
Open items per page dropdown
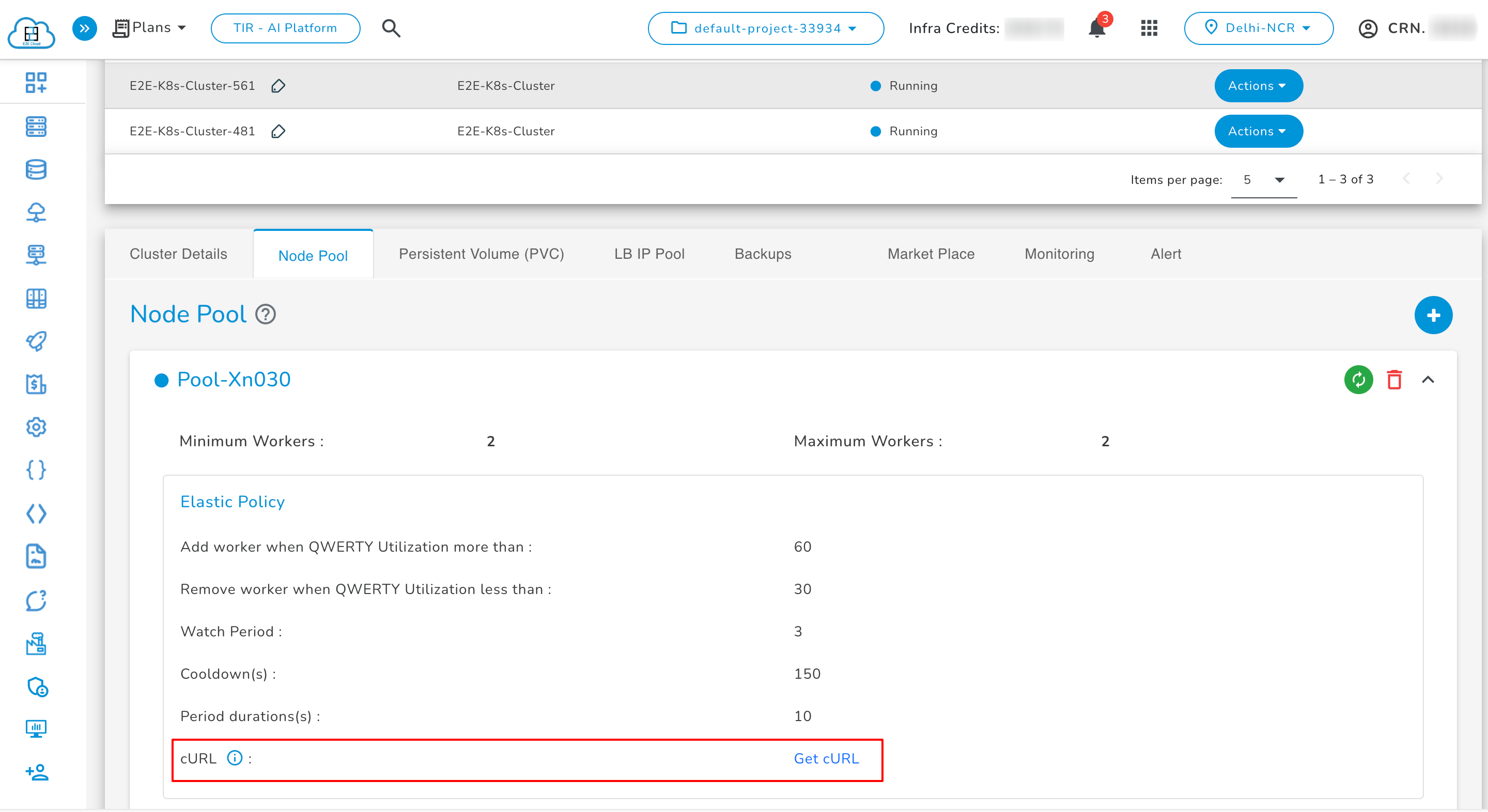coord(1263,180)
